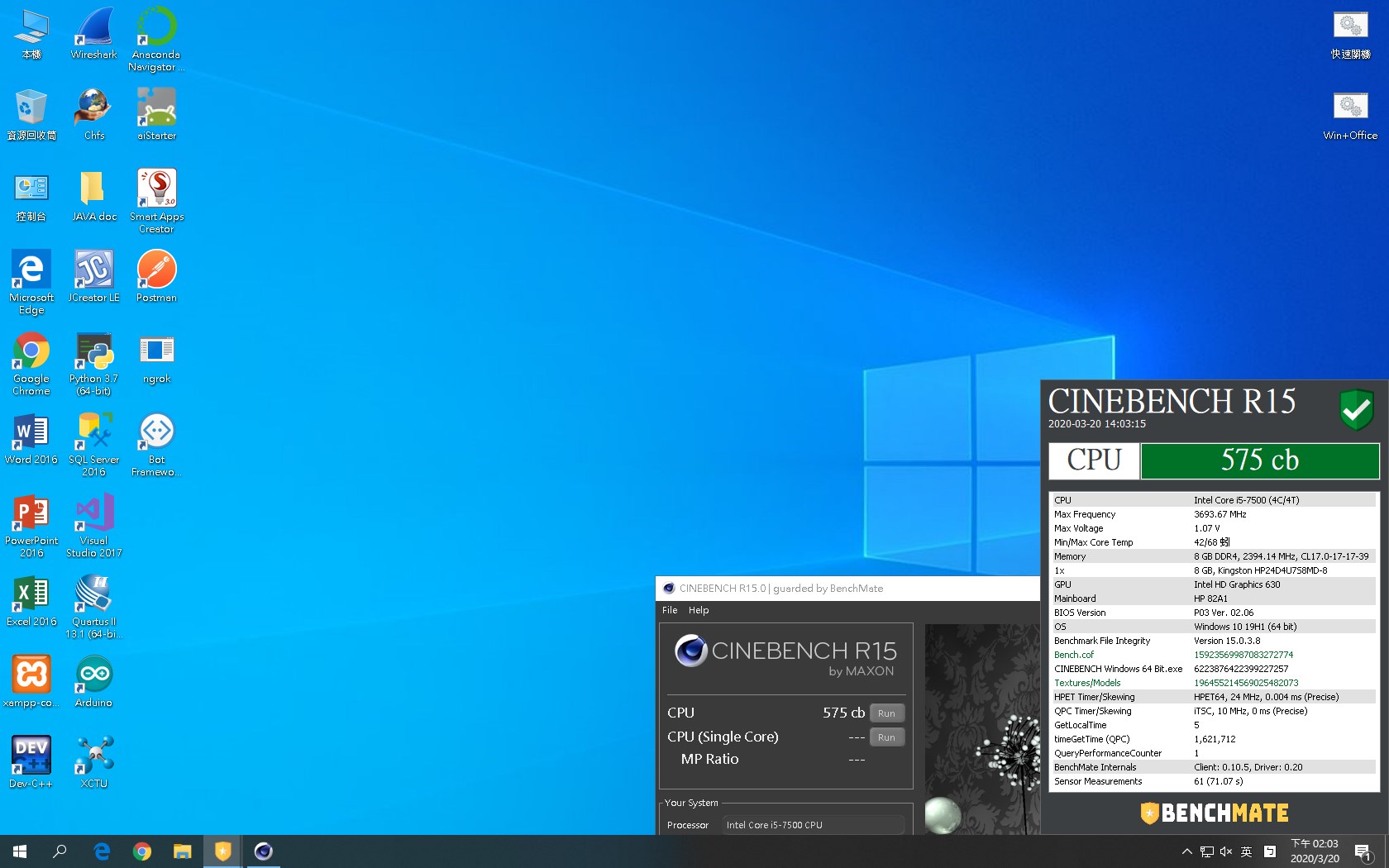Click the Processor field in Your System
The height and width of the screenshot is (868, 1389).
point(814,825)
